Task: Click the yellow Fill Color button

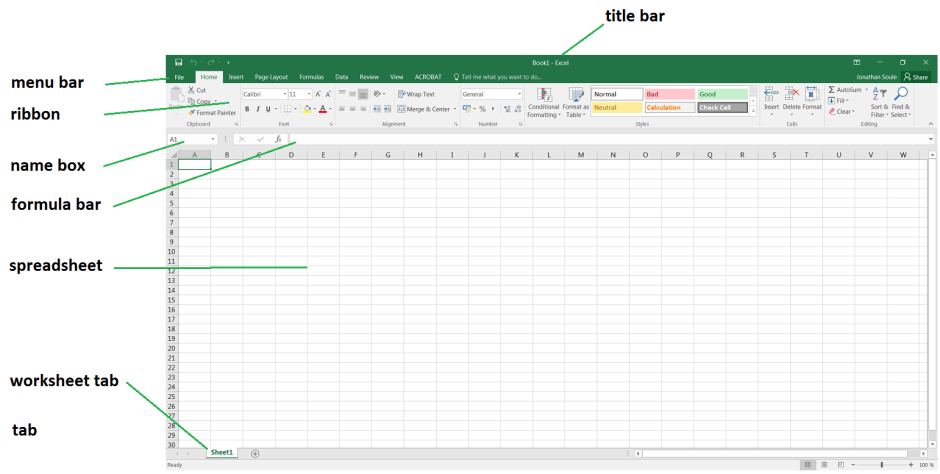Action: (x=307, y=109)
